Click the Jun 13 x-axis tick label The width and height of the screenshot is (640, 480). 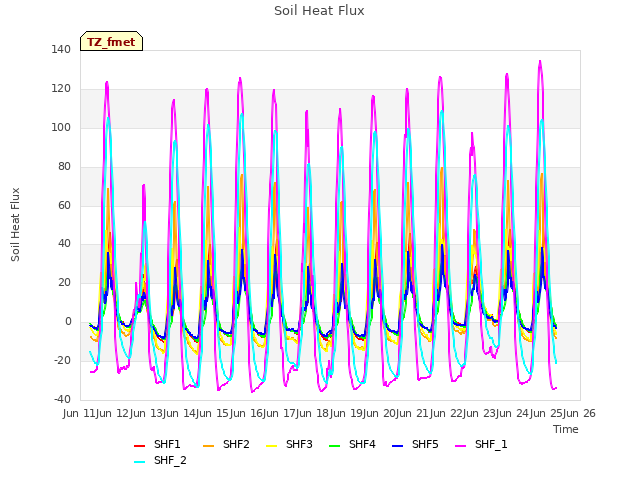pos(147,413)
